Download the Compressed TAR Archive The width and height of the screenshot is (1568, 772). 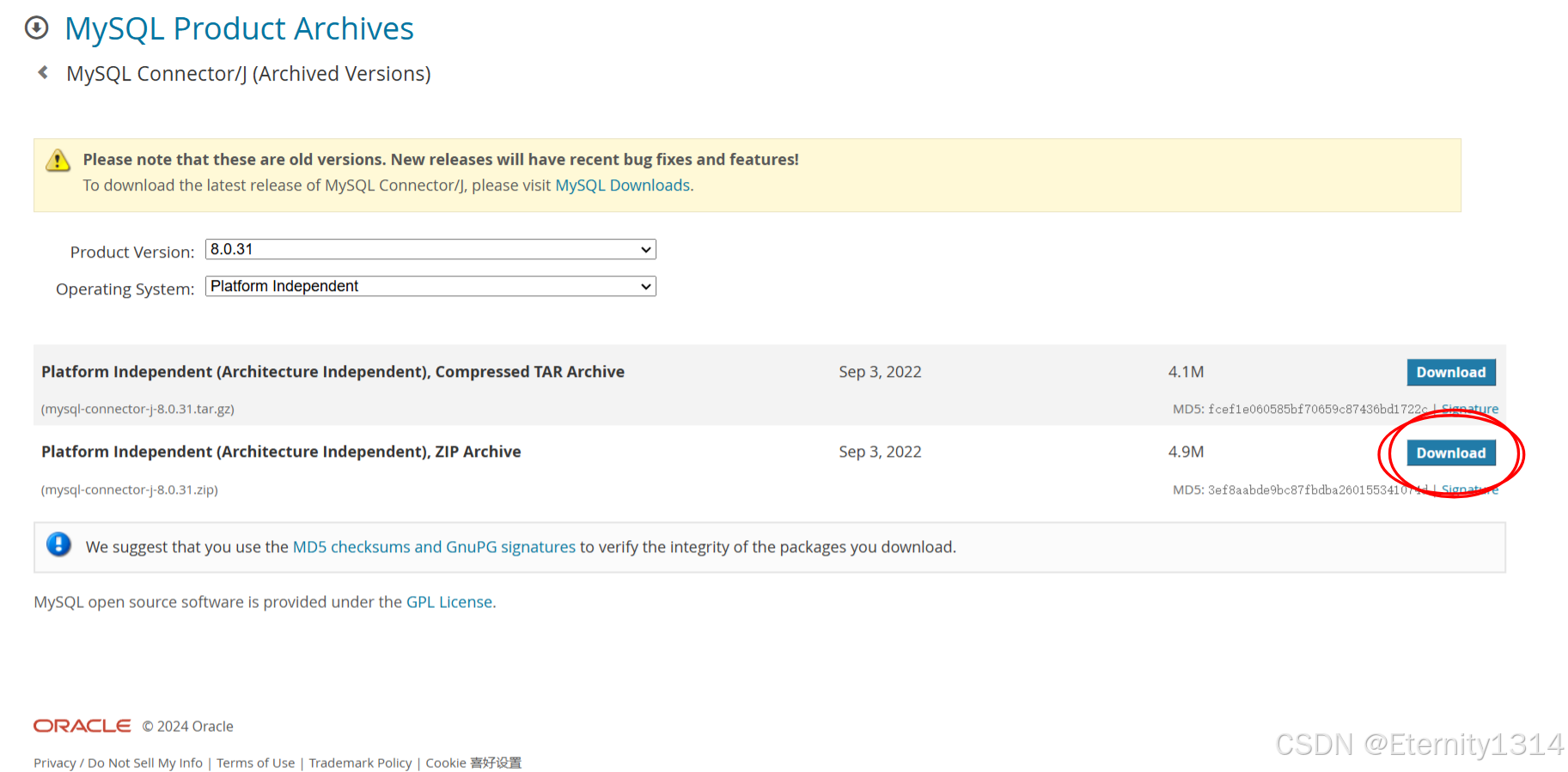(1451, 372)
